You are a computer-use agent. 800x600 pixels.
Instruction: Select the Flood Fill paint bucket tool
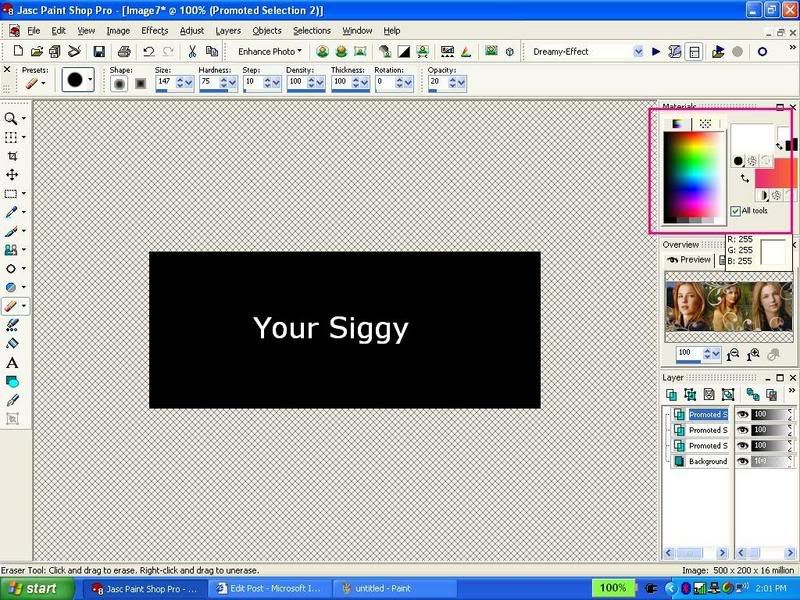coord(12,344)
